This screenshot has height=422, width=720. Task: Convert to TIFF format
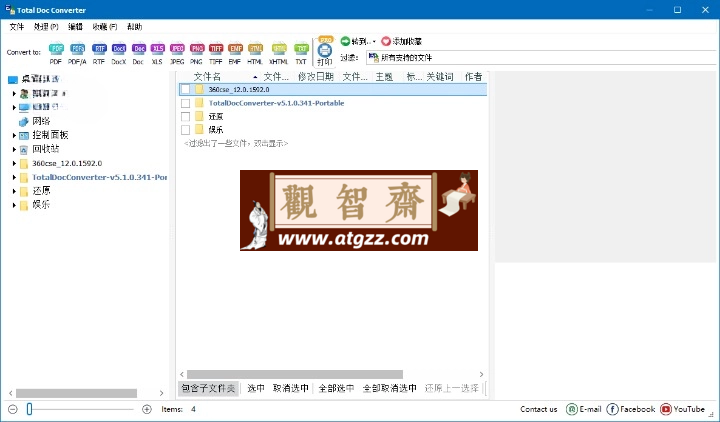point(216,49)
